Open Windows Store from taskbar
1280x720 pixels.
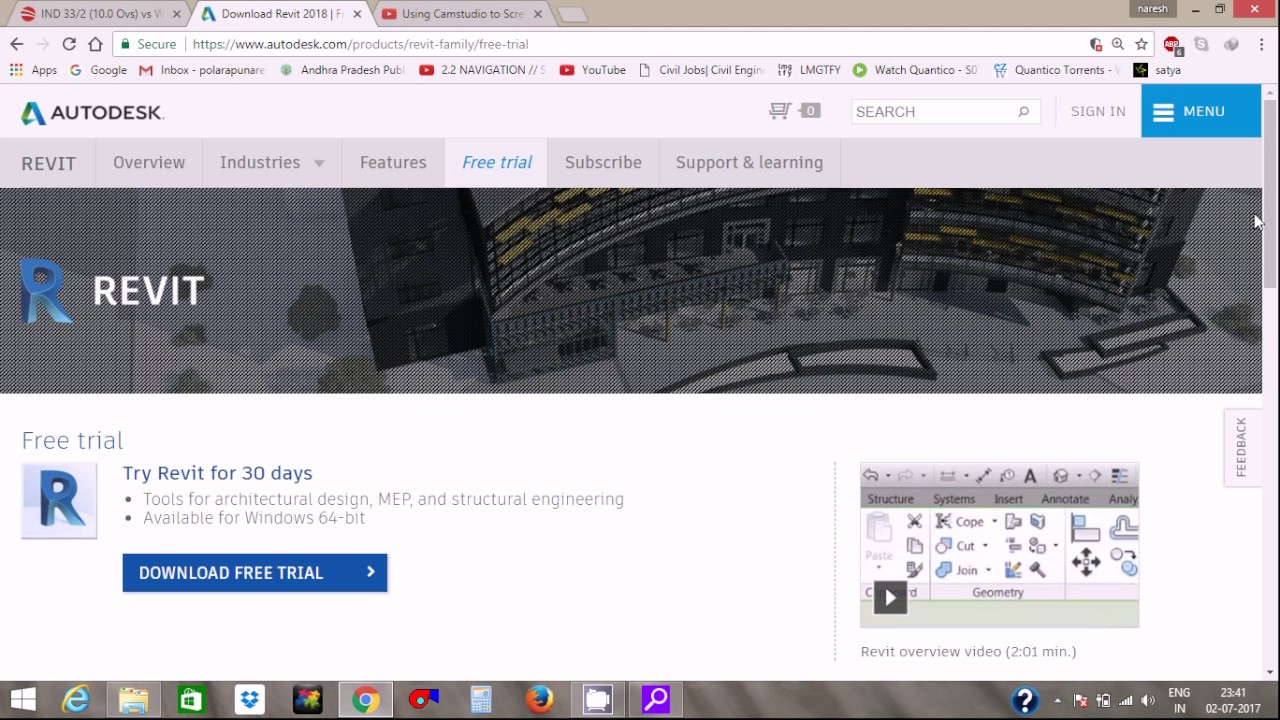tap(191, 699)
